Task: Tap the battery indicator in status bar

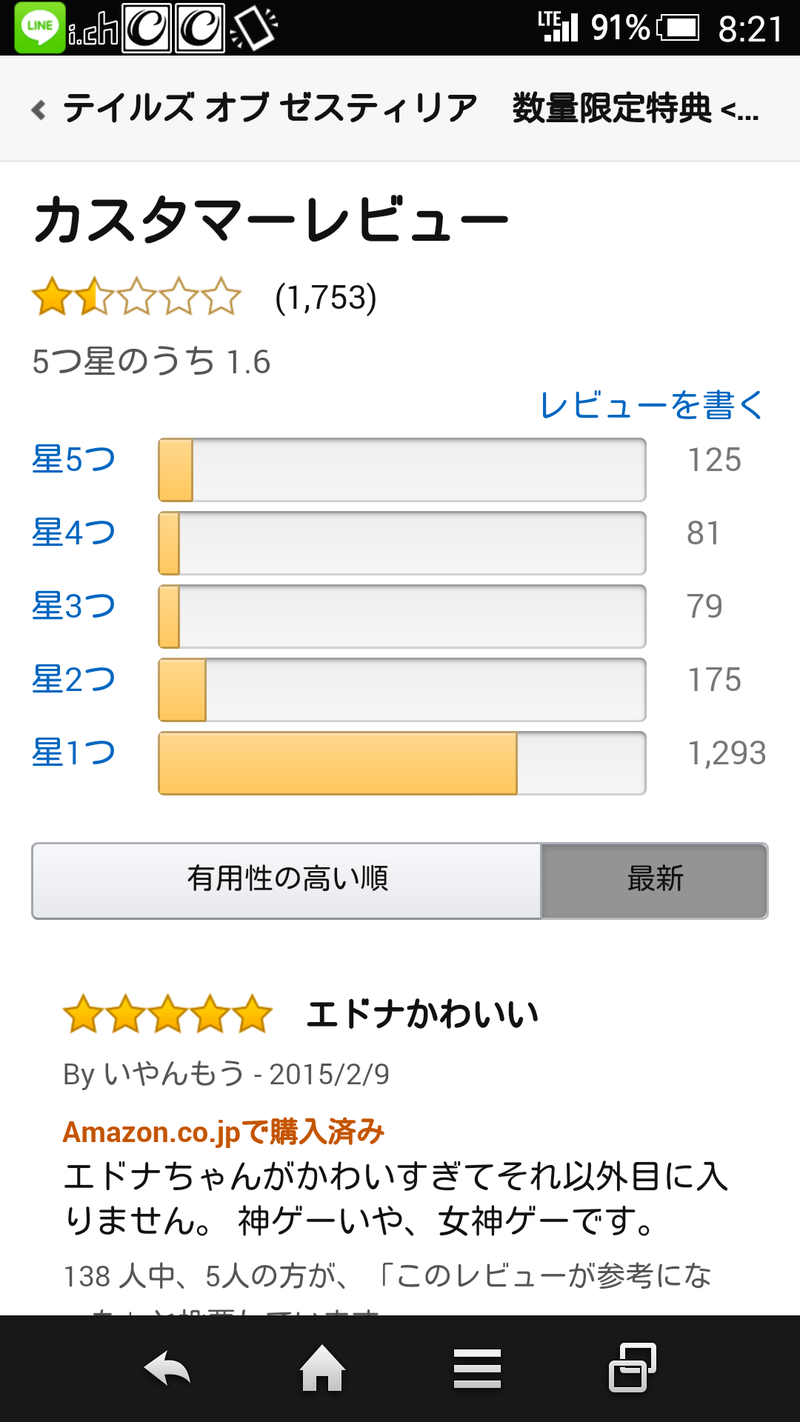Action: (x=680, y=28)
